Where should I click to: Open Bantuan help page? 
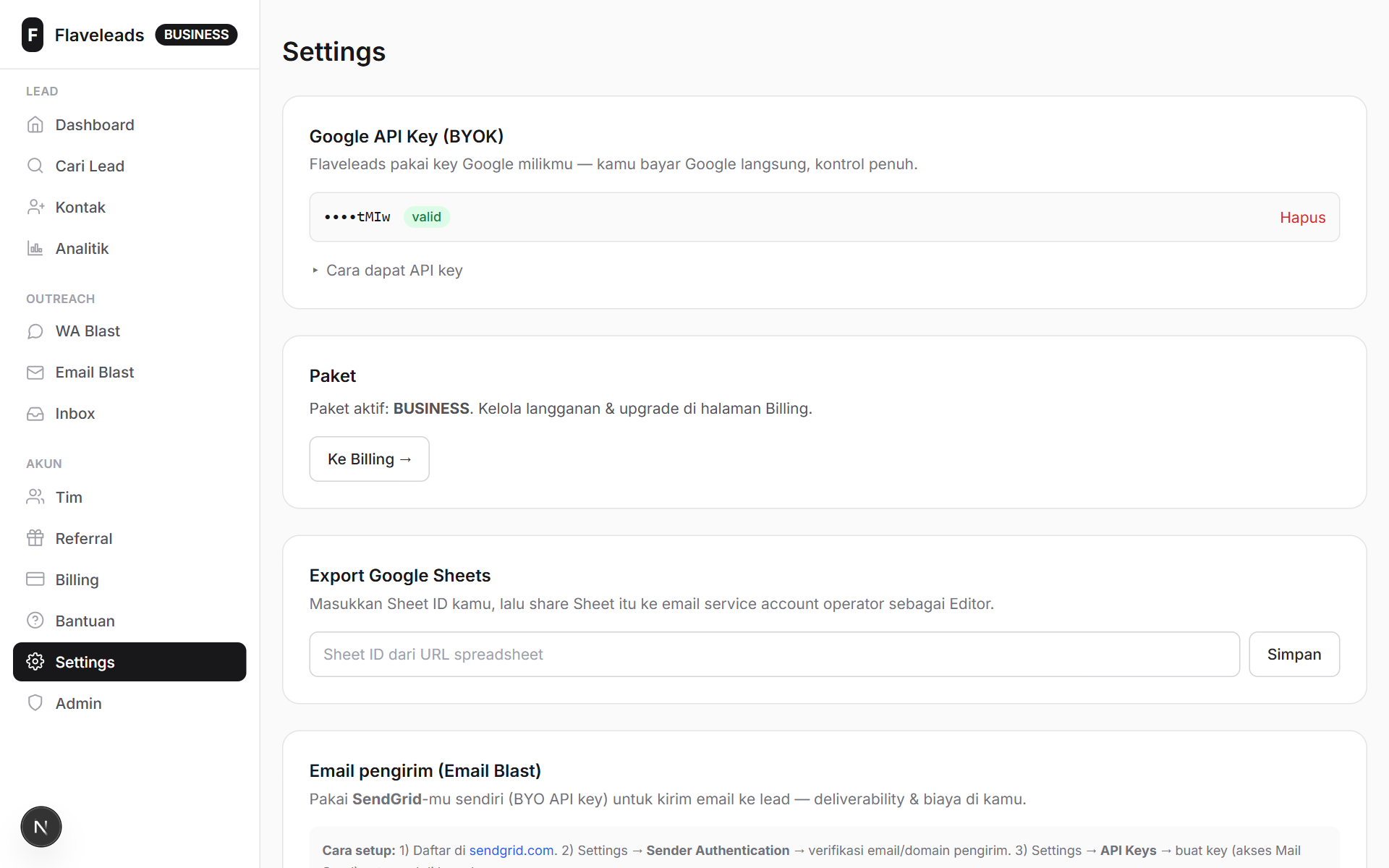(x=129, y=621)
